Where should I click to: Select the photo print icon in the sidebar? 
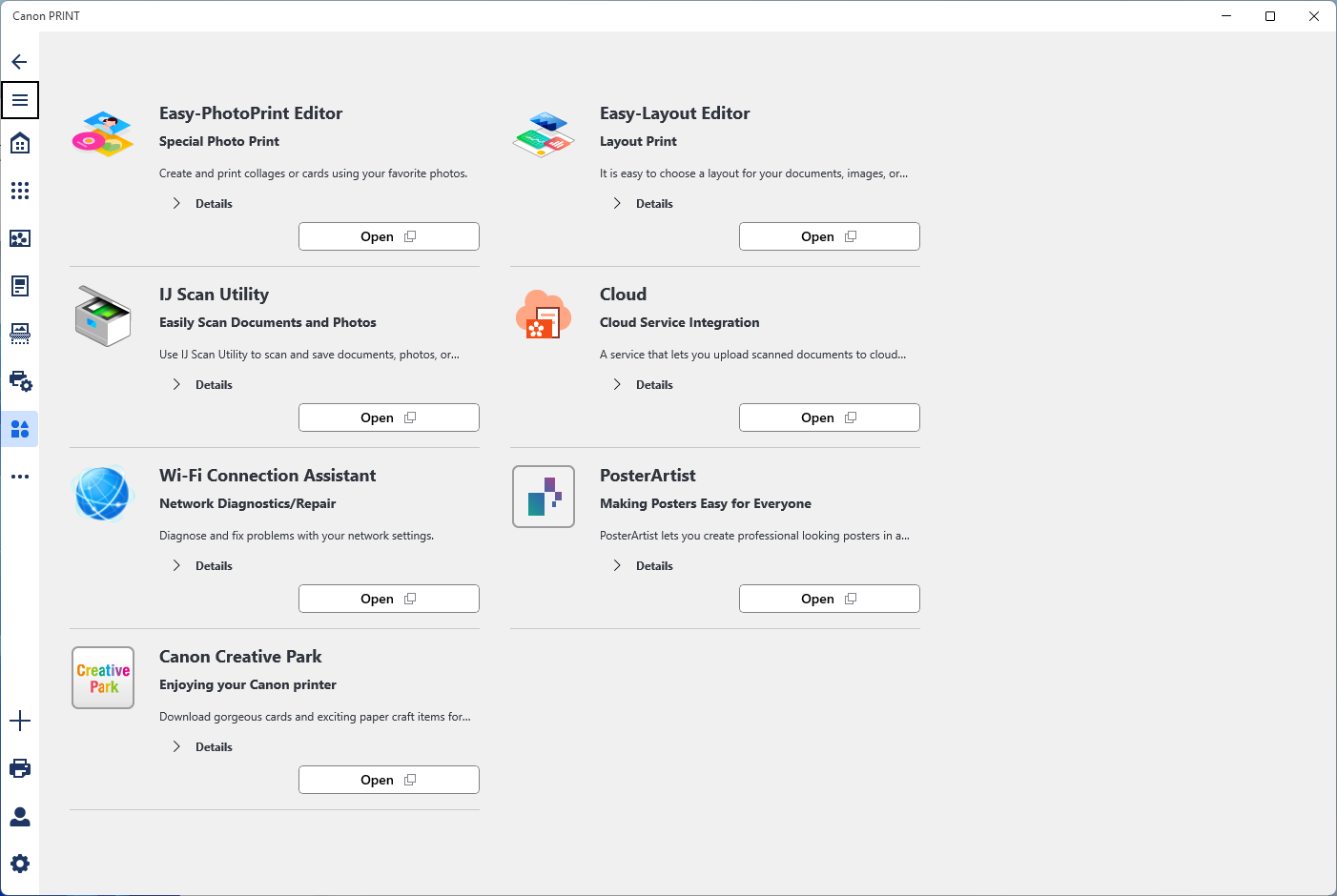pos(20,238)
